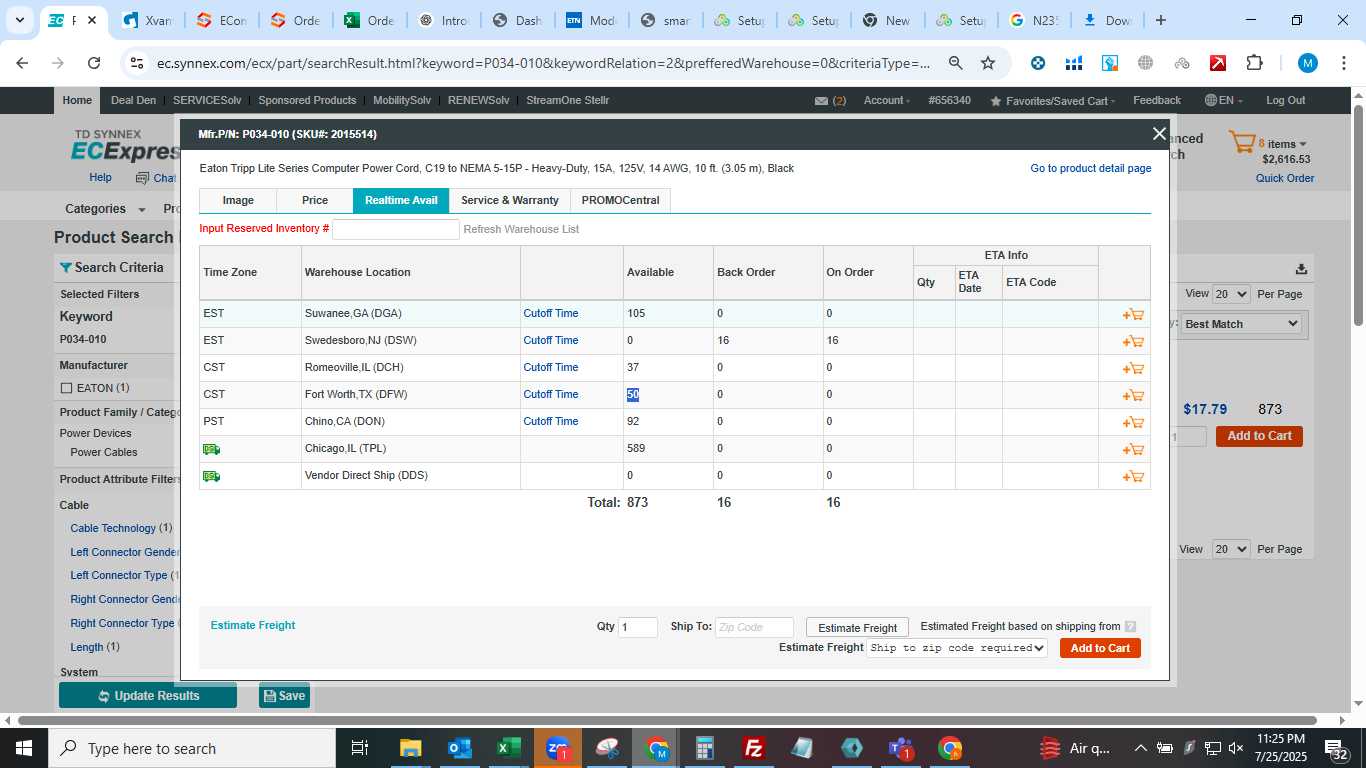Click the browser reload button
This screenshot has width=1366, height=768.
point(94,63)
